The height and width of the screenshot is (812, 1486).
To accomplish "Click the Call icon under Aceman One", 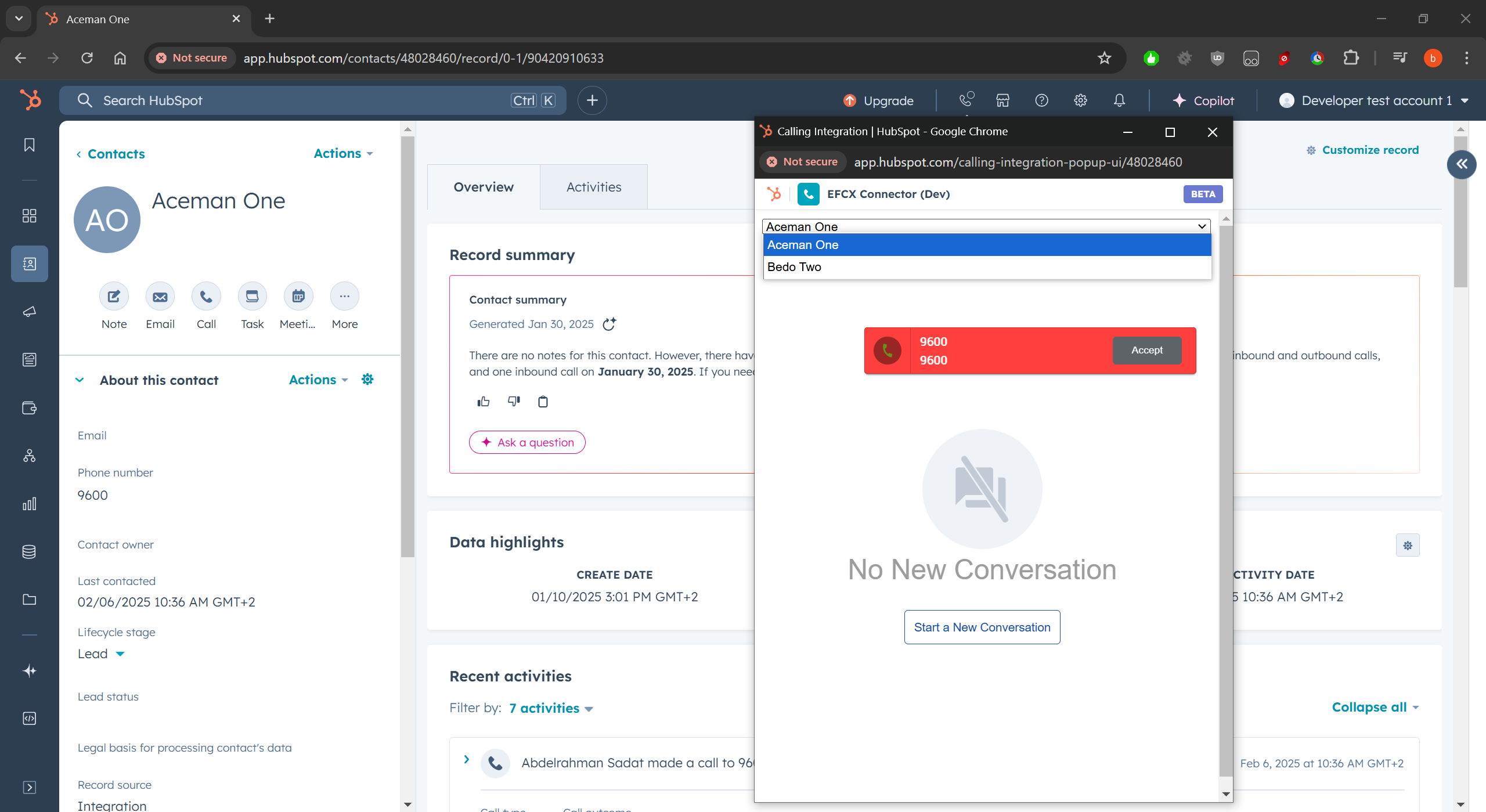I will [206, 297].
